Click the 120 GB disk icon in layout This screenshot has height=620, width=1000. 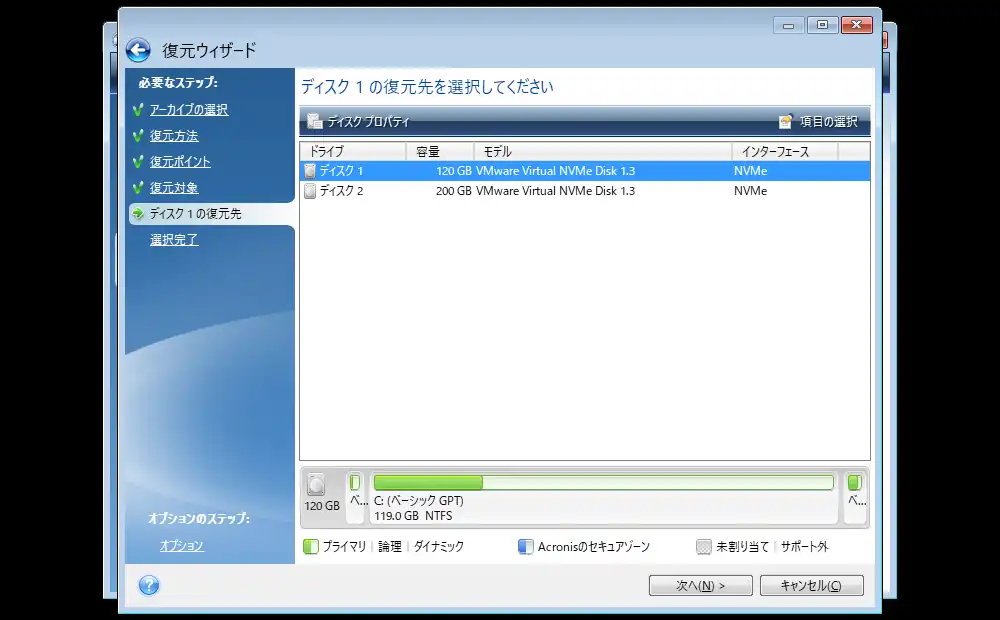click(317, 487)
